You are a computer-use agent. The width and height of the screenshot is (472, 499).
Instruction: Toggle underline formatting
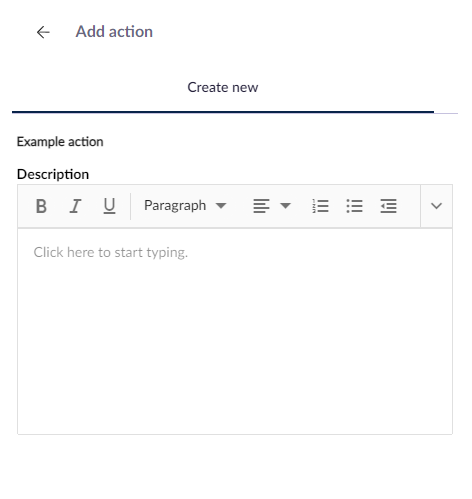point(109,206)
